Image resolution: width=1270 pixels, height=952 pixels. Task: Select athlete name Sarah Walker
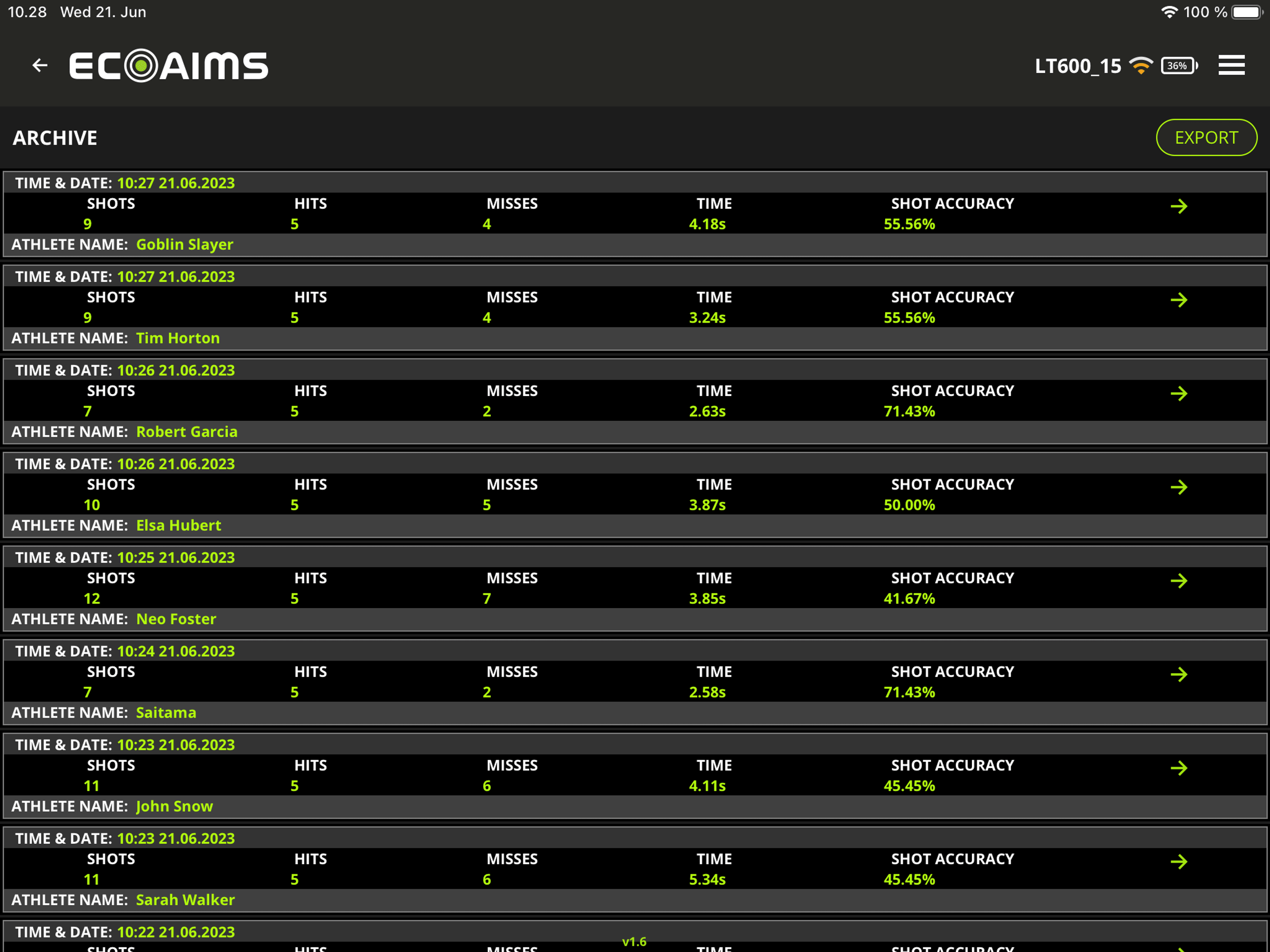click(185, 900)
